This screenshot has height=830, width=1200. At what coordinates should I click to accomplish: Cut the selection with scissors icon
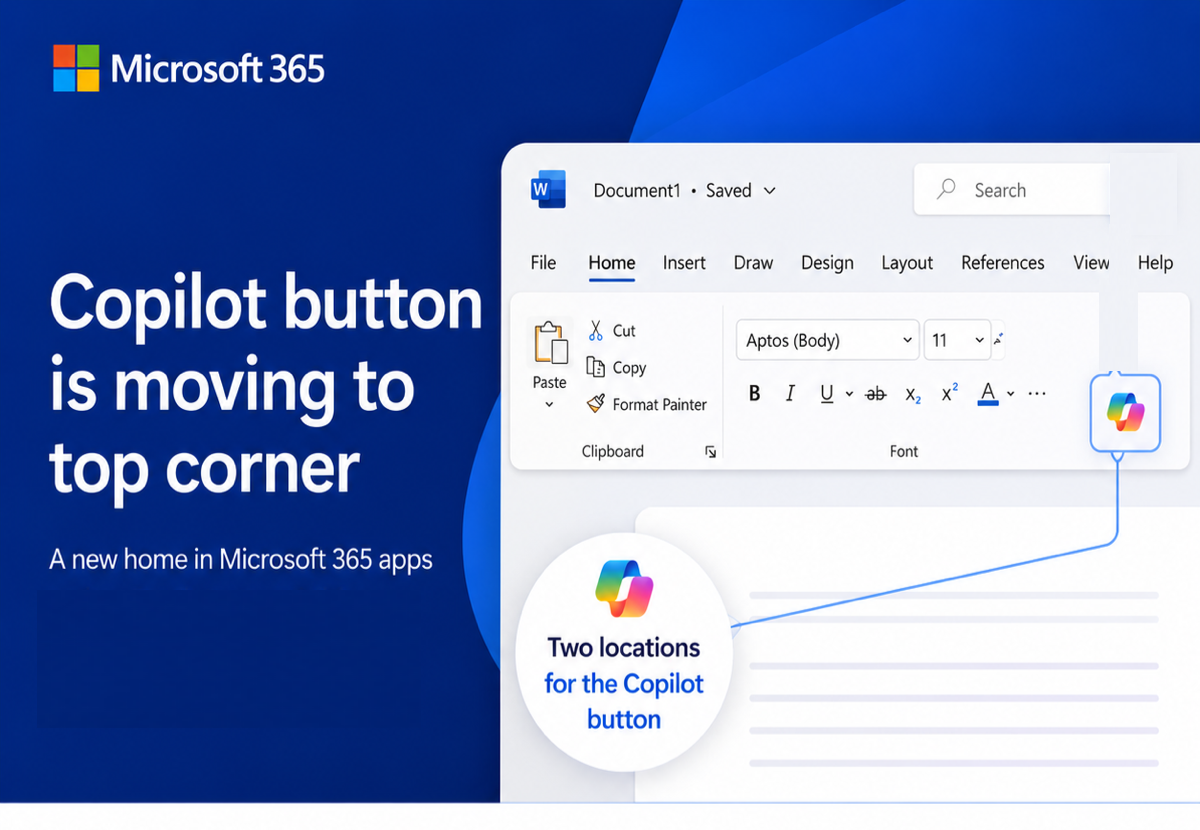coord(611,330)
